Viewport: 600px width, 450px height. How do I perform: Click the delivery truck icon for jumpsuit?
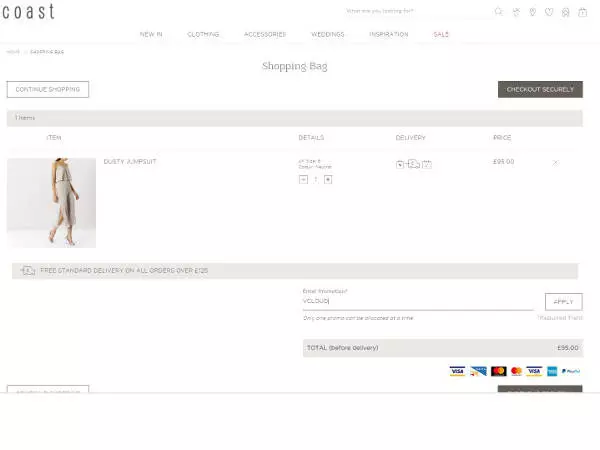point(414,164)
